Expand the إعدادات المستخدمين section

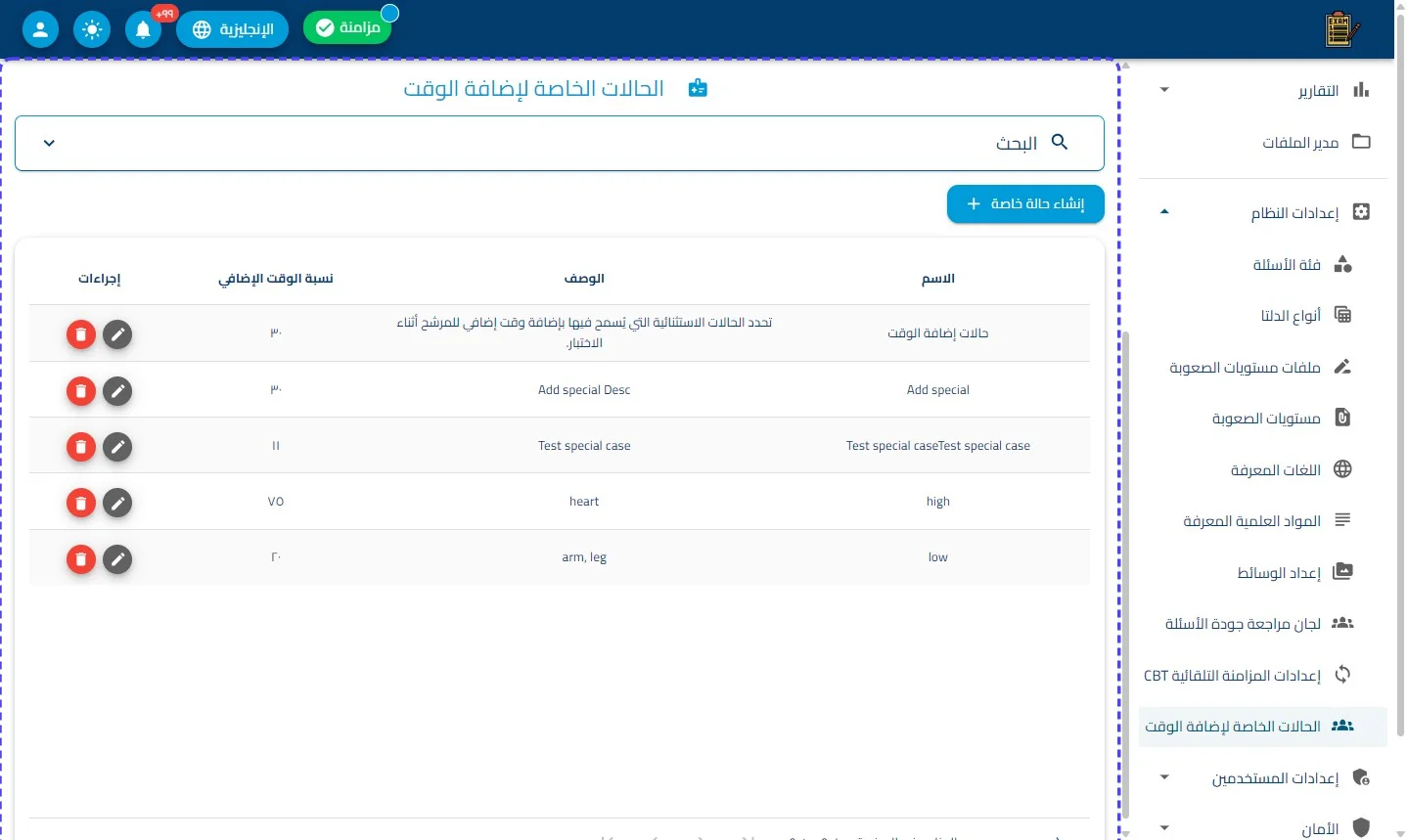(1263, 777)
